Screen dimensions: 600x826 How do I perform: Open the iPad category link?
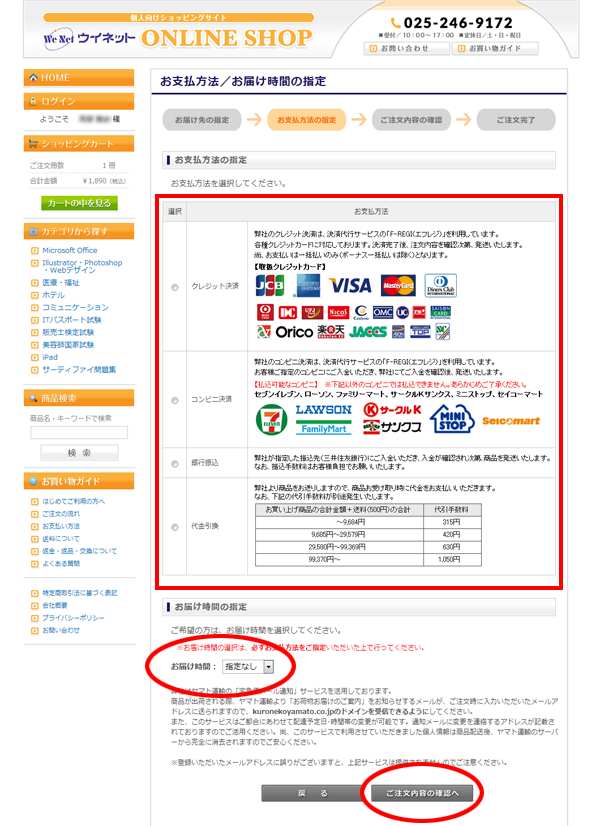click(x=50, y=357)
